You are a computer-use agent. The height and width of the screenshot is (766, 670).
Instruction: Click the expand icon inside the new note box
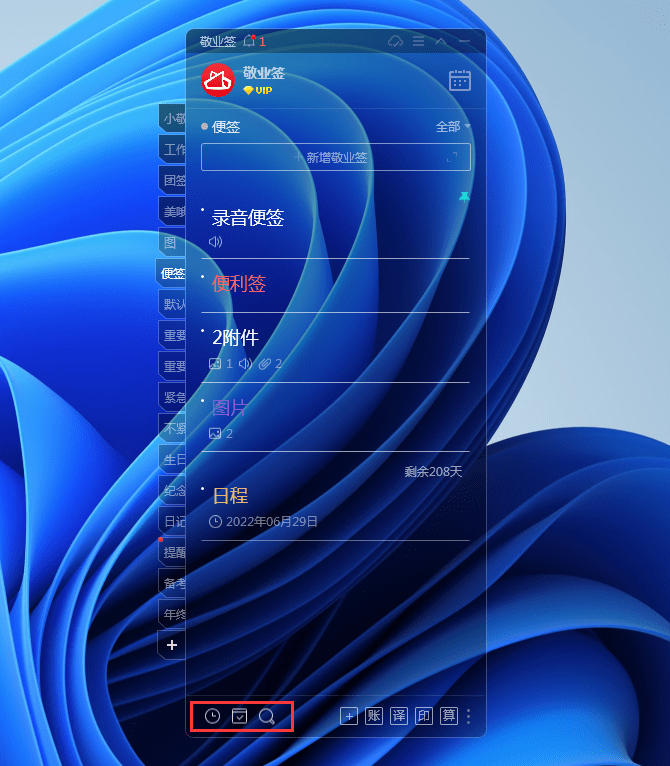coord(452,157)
